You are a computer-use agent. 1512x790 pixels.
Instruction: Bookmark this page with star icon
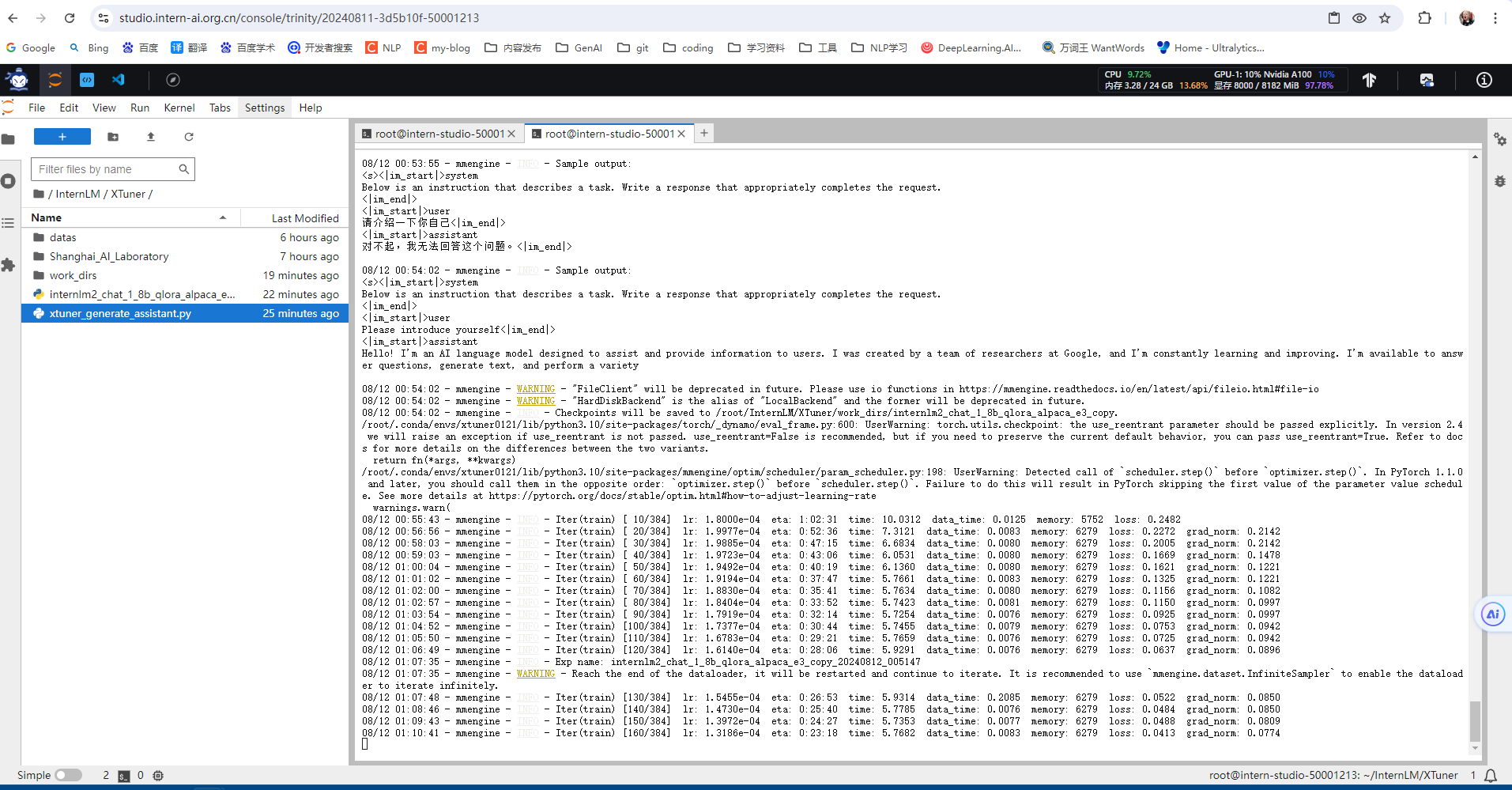1385,18
